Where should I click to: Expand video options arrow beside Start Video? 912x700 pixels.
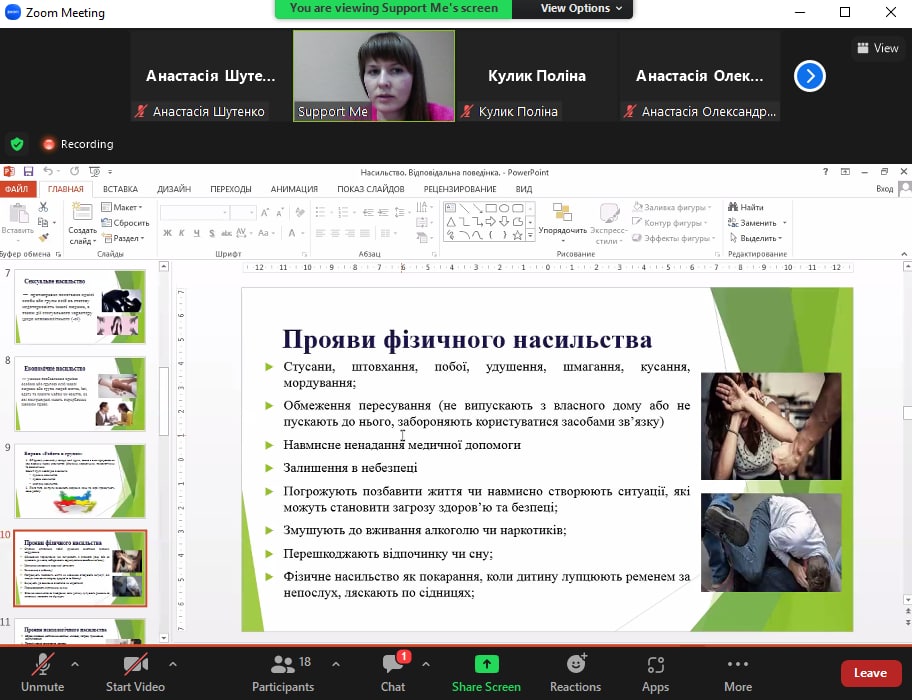coord(172,662)
